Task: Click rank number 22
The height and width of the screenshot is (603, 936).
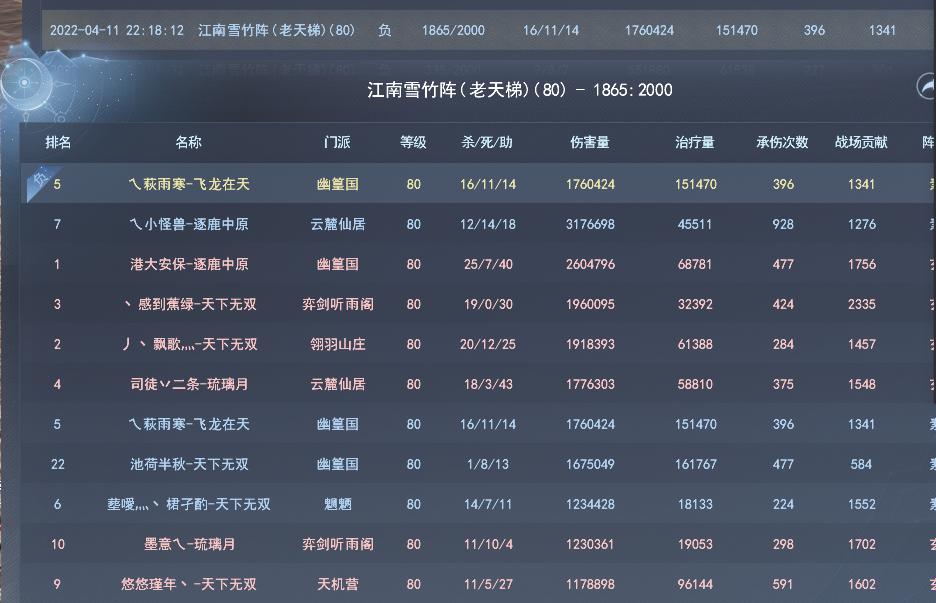Action: coord(57,464)
